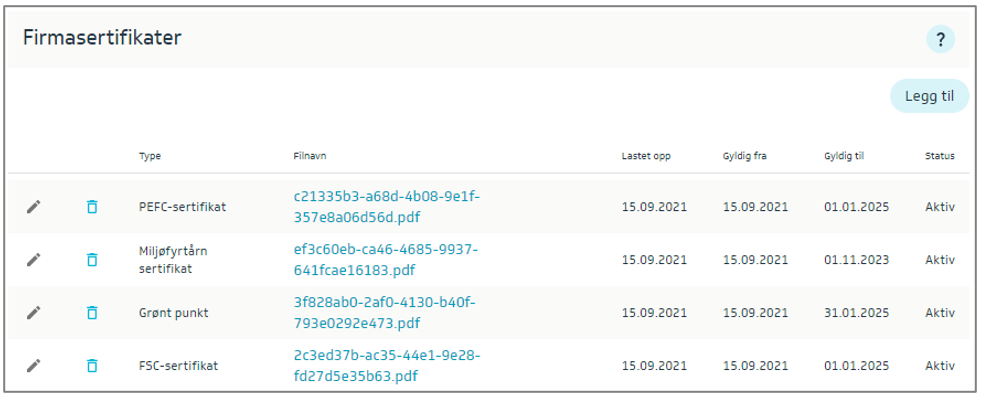The width and height of the screenshot is (982, 398).
Task: Click trash icon for FSC-sertifikat
Action: (92, 366)
